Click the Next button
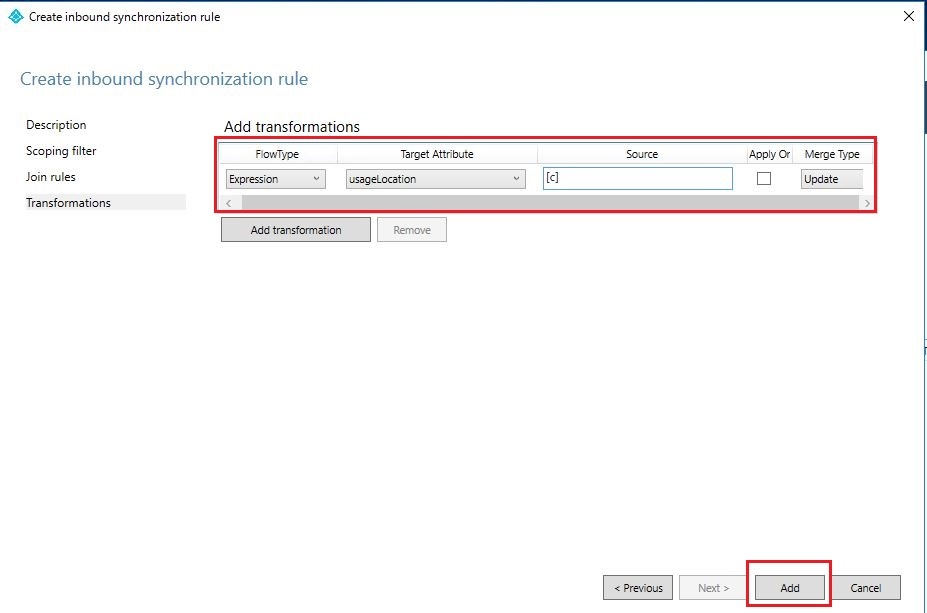The width and height of the screenshot is (927, 613). [x=714, y=588]
